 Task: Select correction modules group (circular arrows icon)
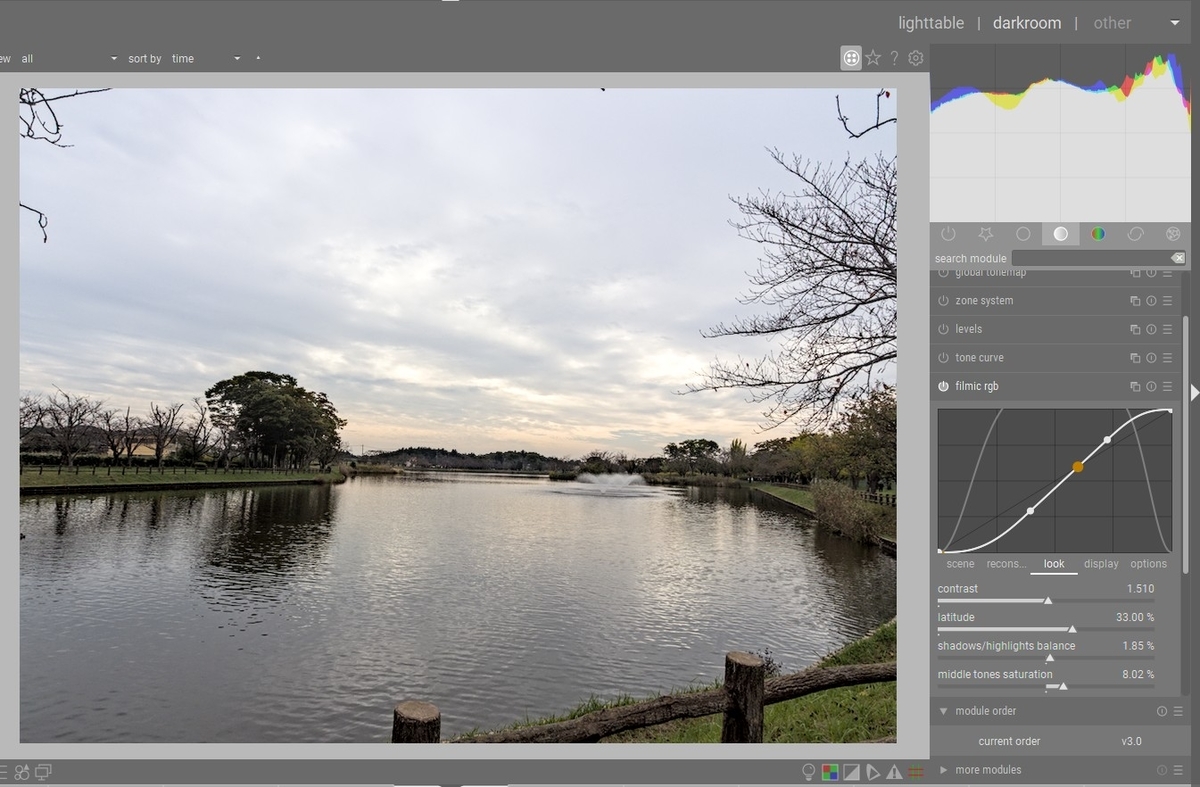(1135, 234)
